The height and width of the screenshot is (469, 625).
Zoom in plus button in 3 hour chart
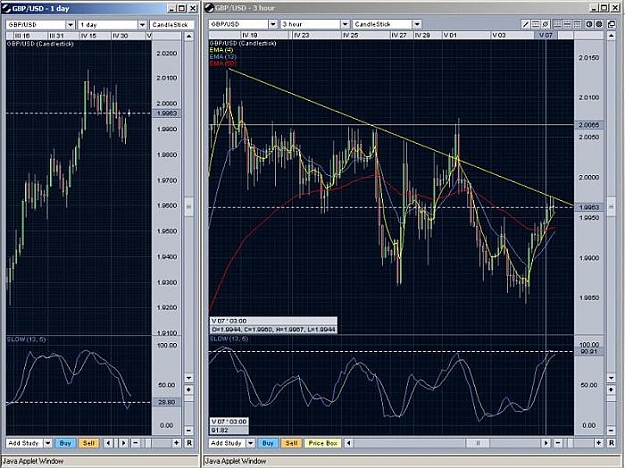tap(599, 443)
